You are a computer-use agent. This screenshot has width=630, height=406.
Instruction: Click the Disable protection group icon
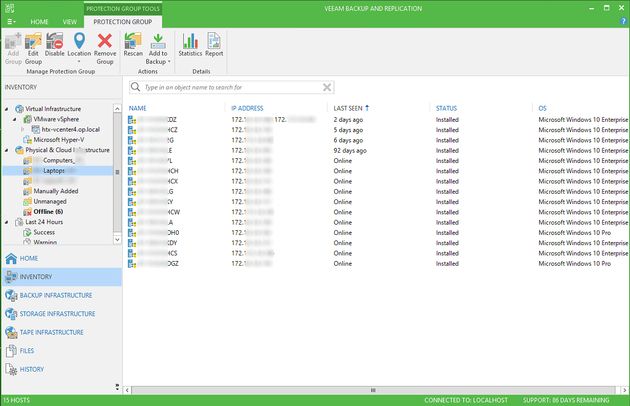(54, 45)
